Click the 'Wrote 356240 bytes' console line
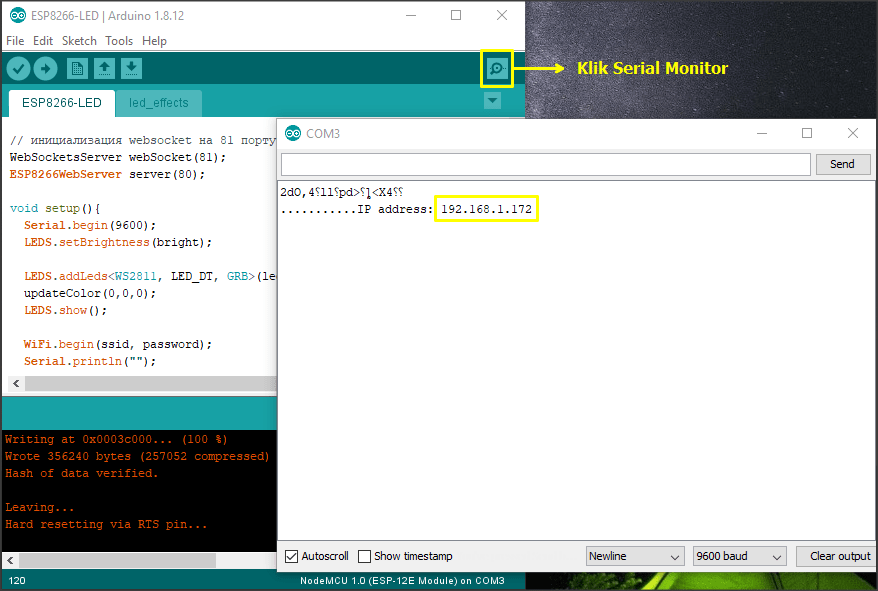Image resolution: width=878 pixels, height=591 pixels. pos(137,456)
